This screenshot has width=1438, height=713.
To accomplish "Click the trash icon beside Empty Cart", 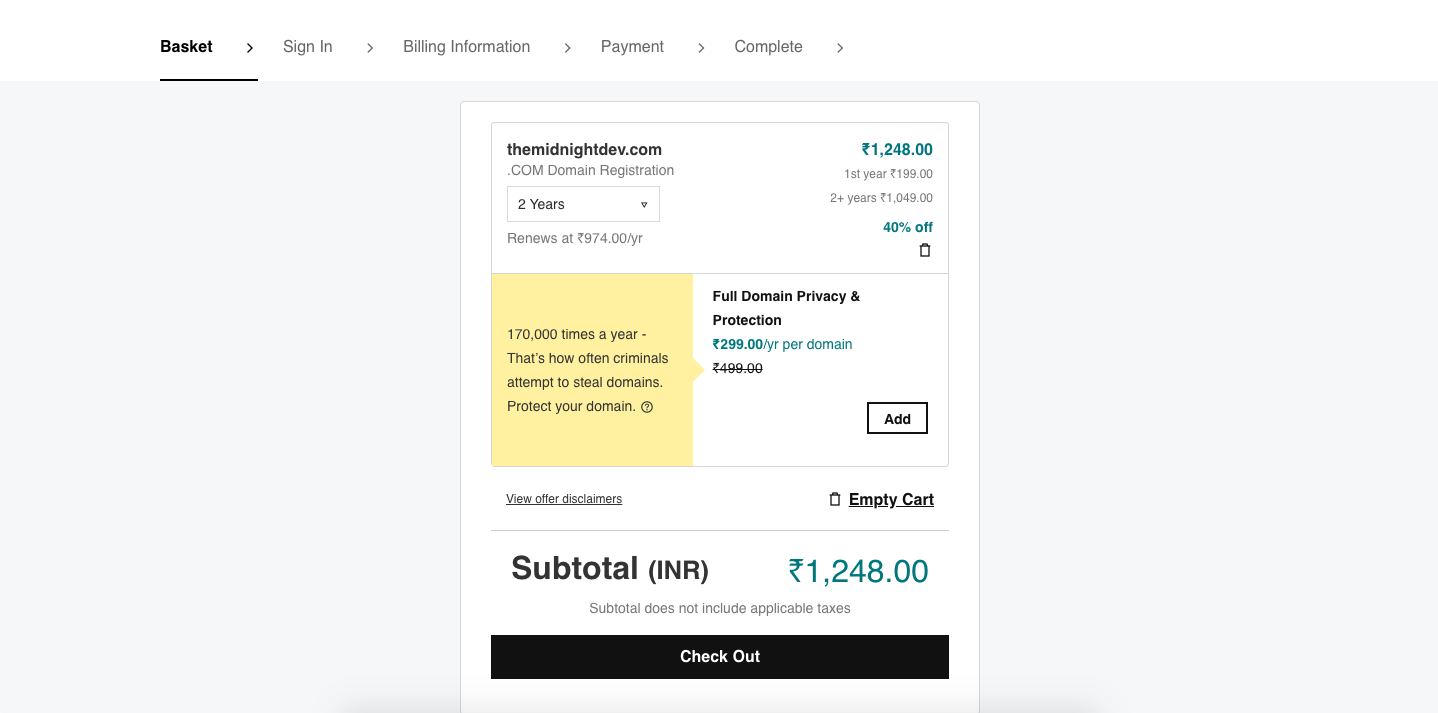I will coord(835,499).
